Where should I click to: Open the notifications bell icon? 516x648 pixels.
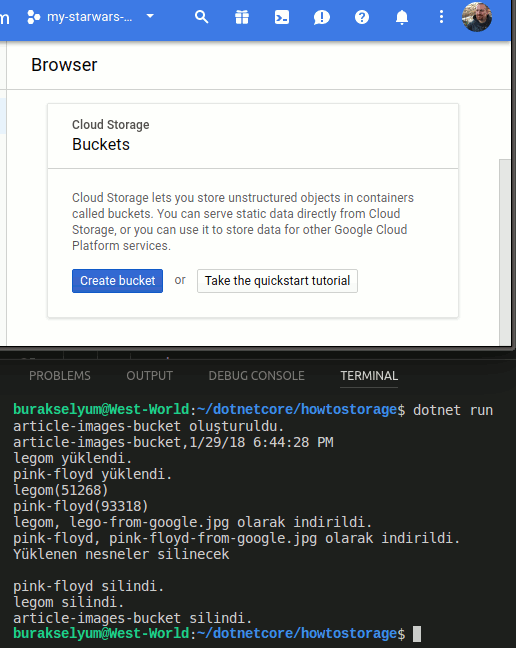tap(402, 17)
